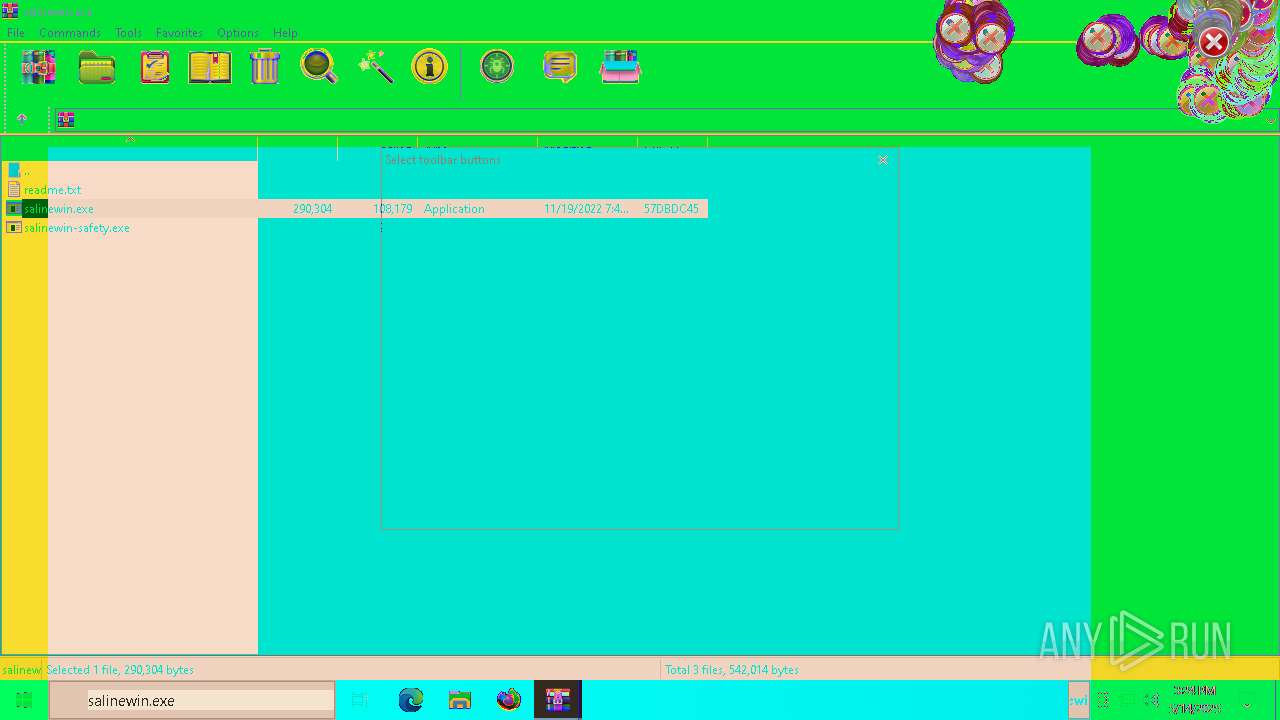This screenshot has width=1280, height=720.
Task: Open the Commands menu
Action: [70, 33]
